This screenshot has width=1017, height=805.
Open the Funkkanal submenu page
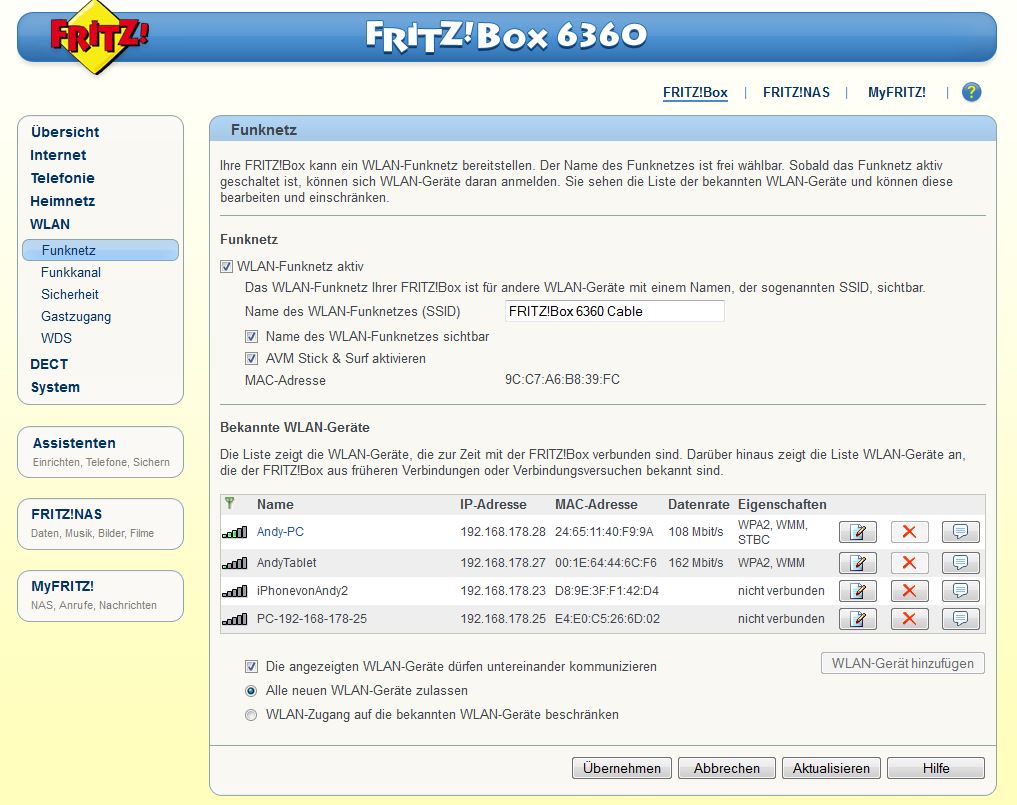(71, 272)
